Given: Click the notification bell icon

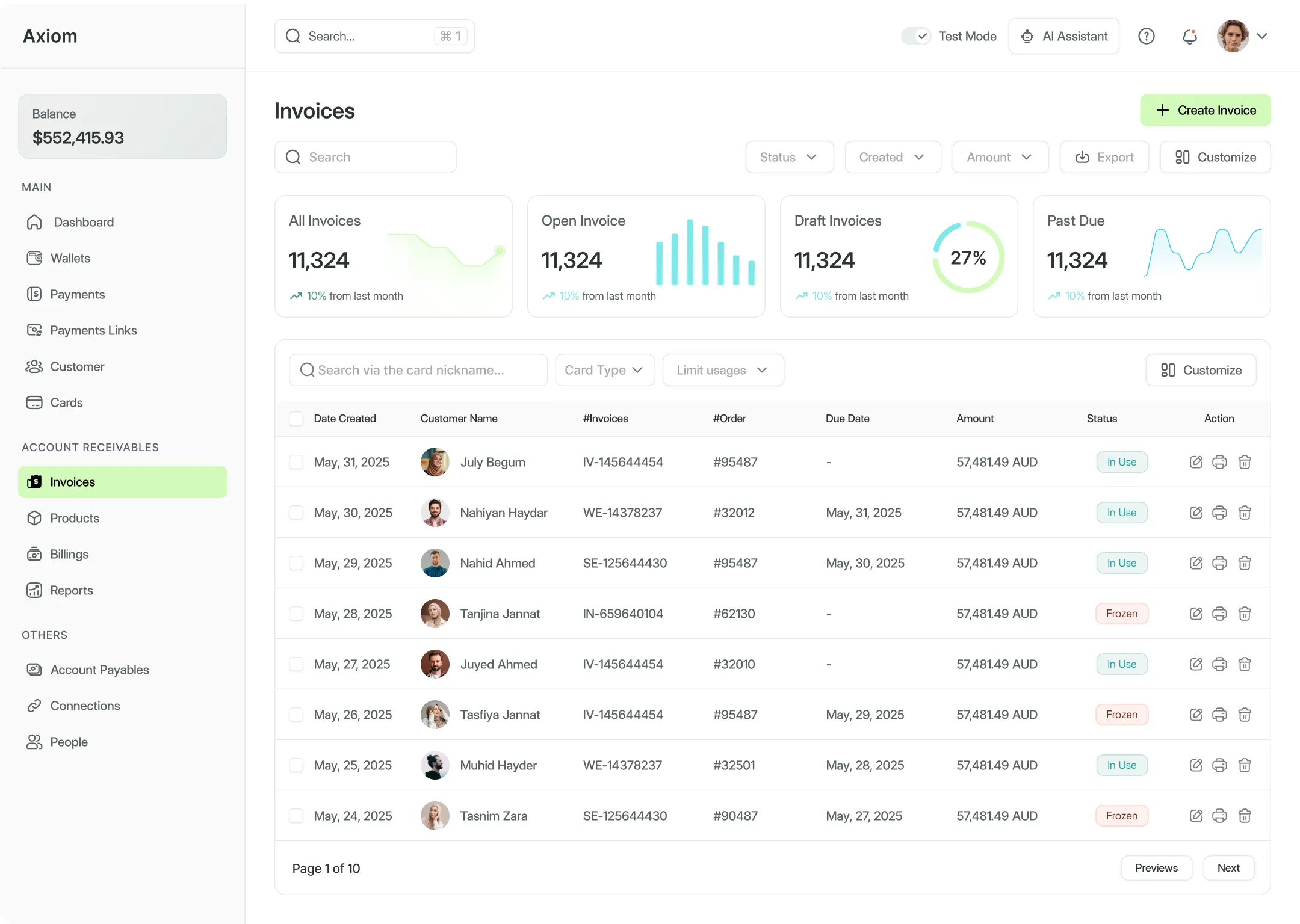Looking at the screenshot, I should 1189,37.
